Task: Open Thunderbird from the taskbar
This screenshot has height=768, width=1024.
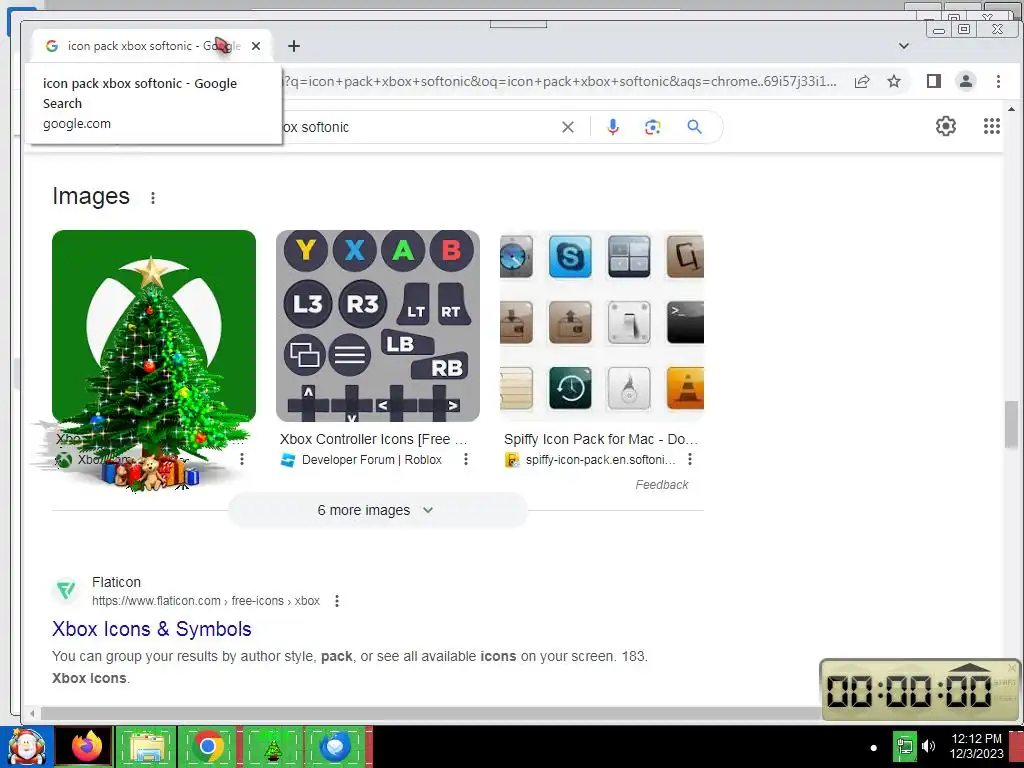Action: click(x=336, y=746)
